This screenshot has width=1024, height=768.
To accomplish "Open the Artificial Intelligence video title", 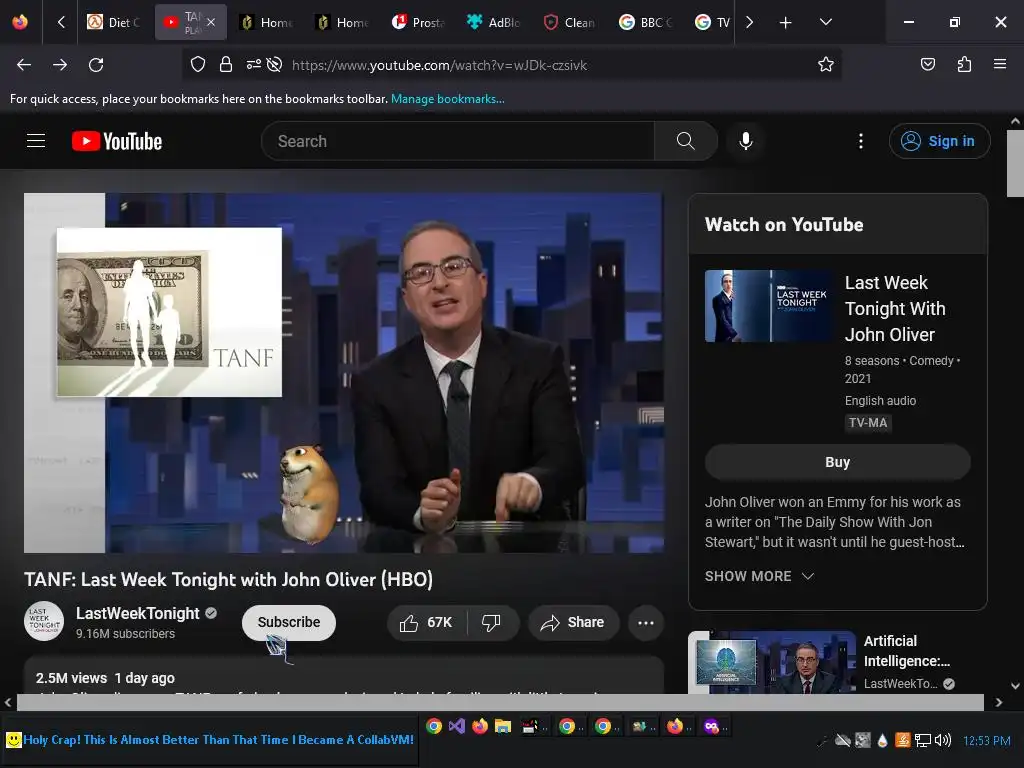I will 907,650.
